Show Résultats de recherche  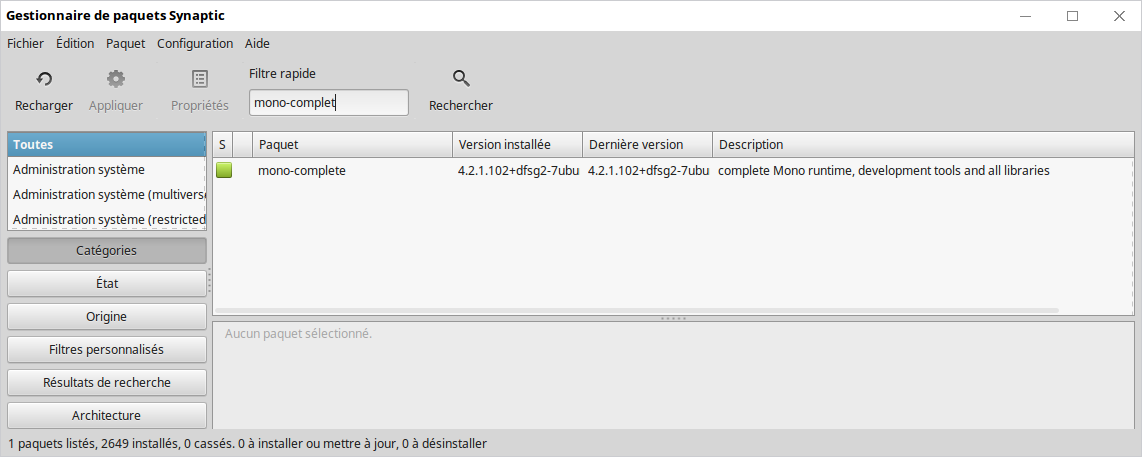tap(107, 382)
